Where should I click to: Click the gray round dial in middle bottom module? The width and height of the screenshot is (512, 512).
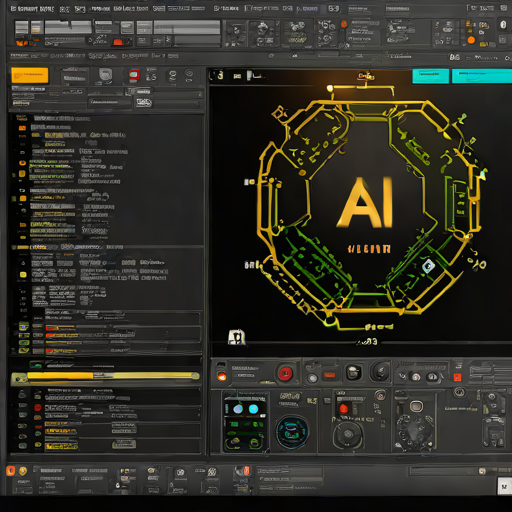348,435
